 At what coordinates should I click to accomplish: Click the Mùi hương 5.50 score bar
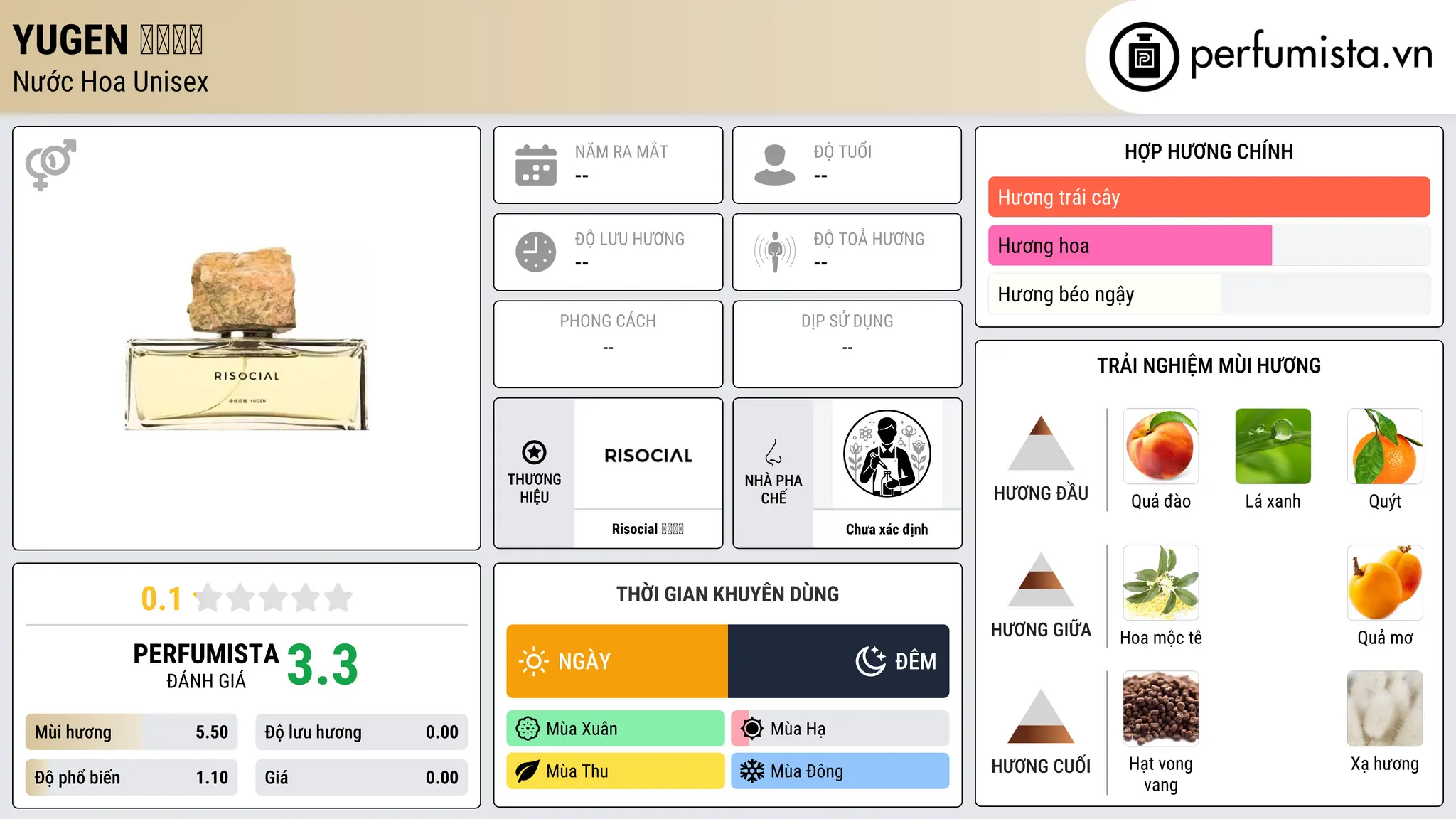coord(132,732)
